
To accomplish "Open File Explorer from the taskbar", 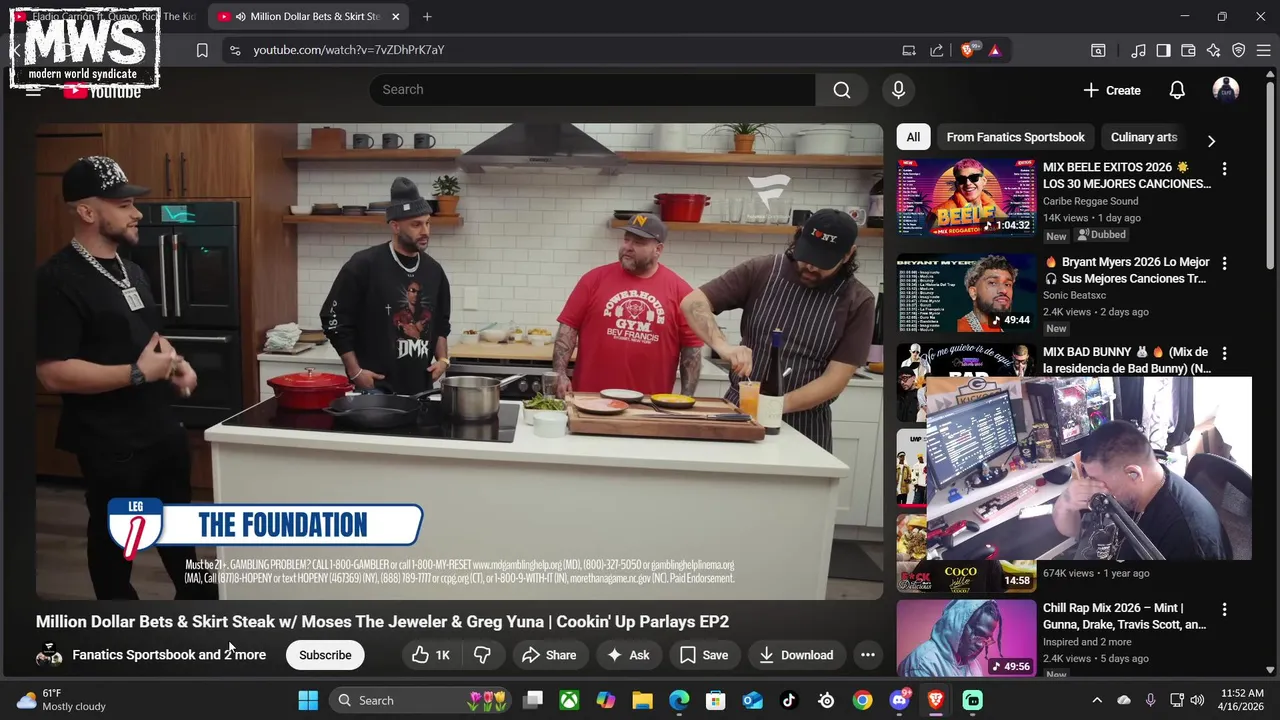I will 642,700.
